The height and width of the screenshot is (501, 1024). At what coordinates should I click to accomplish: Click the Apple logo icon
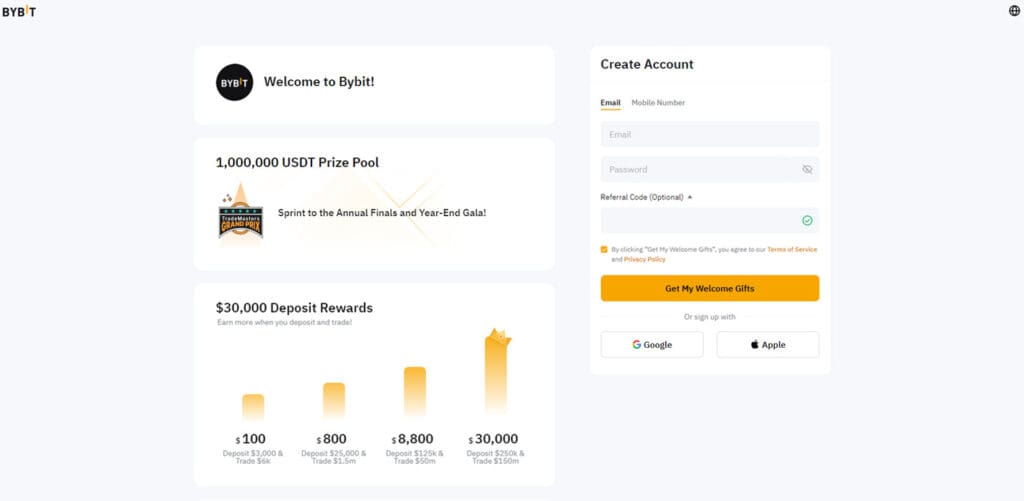[755, 344]
